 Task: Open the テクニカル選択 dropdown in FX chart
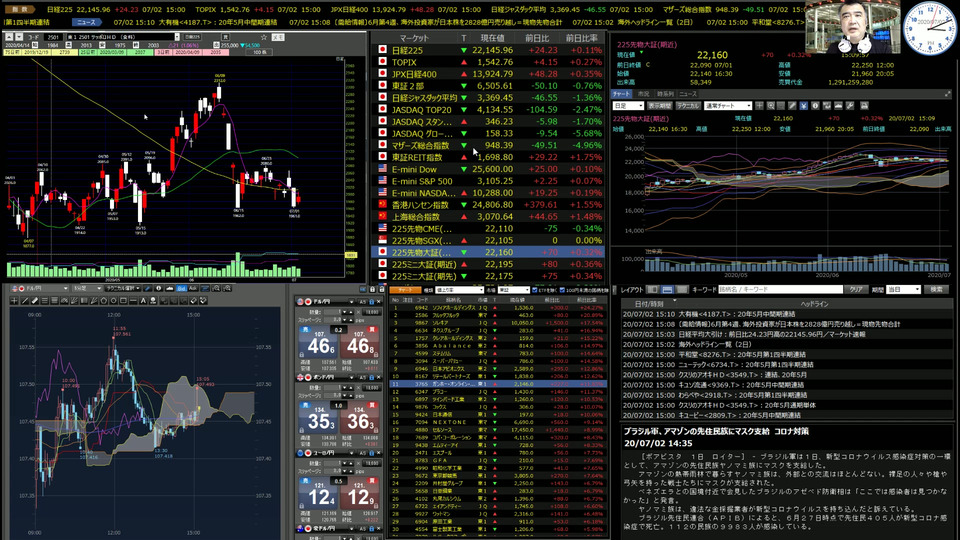(122, 288)
